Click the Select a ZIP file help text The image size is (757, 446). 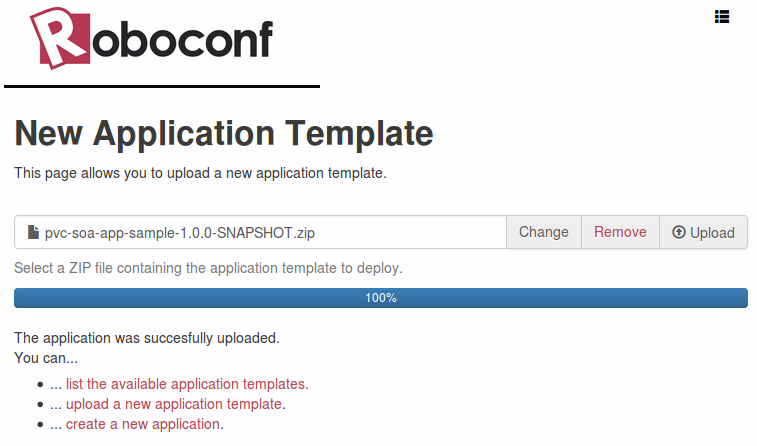click(x=208, y=268)
